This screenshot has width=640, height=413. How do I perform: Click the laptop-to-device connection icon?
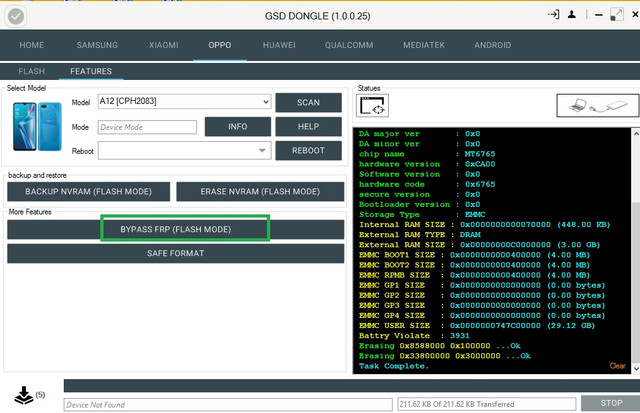point(598,106)
